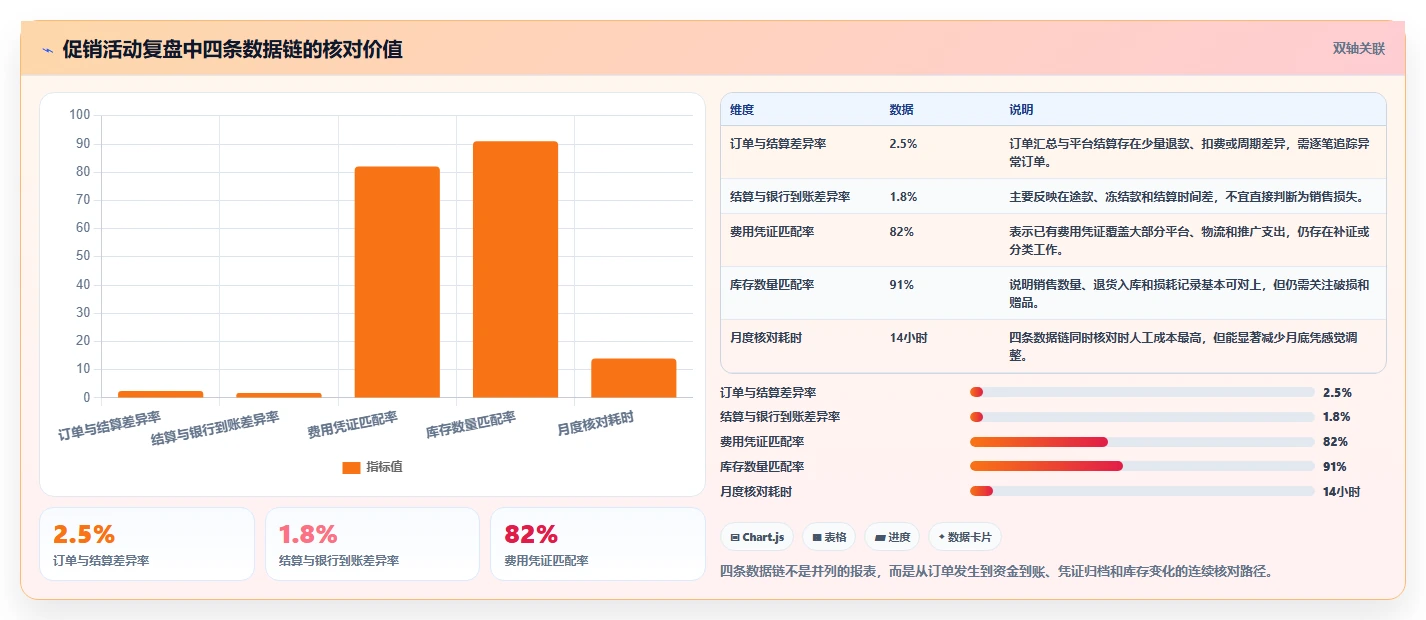Image resolution: width=1426 pixels, height=620 pixels.
Task: Click the description starting 表示已有费用凭证
Action: point(1189,241)
